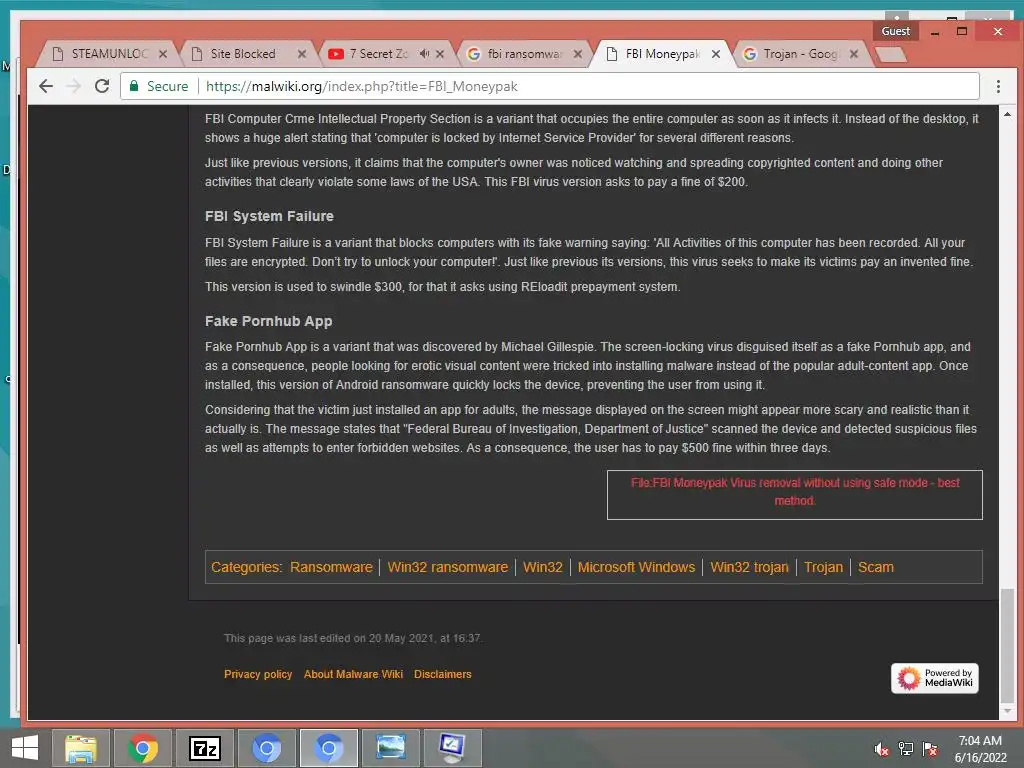Screen dimensions: 1024x768
Task: Open the Win32 trojan category link
Action: 749,567
